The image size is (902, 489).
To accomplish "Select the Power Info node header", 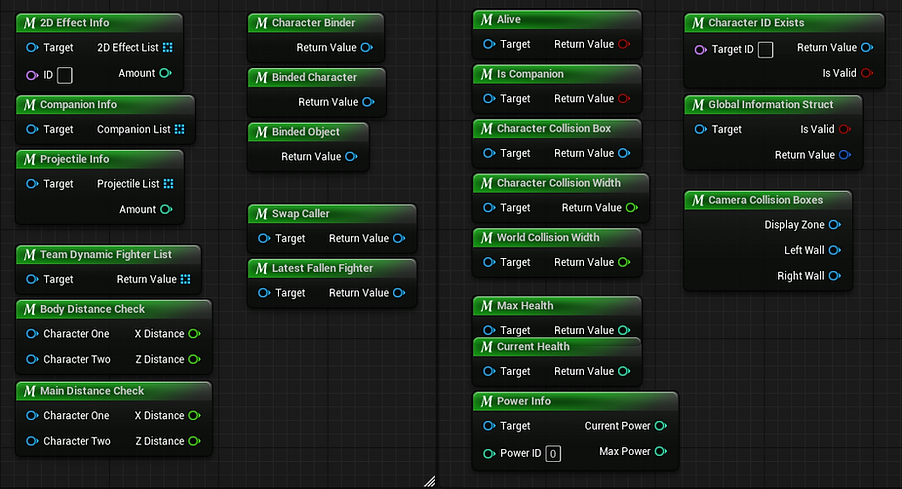I will [575, 402].
